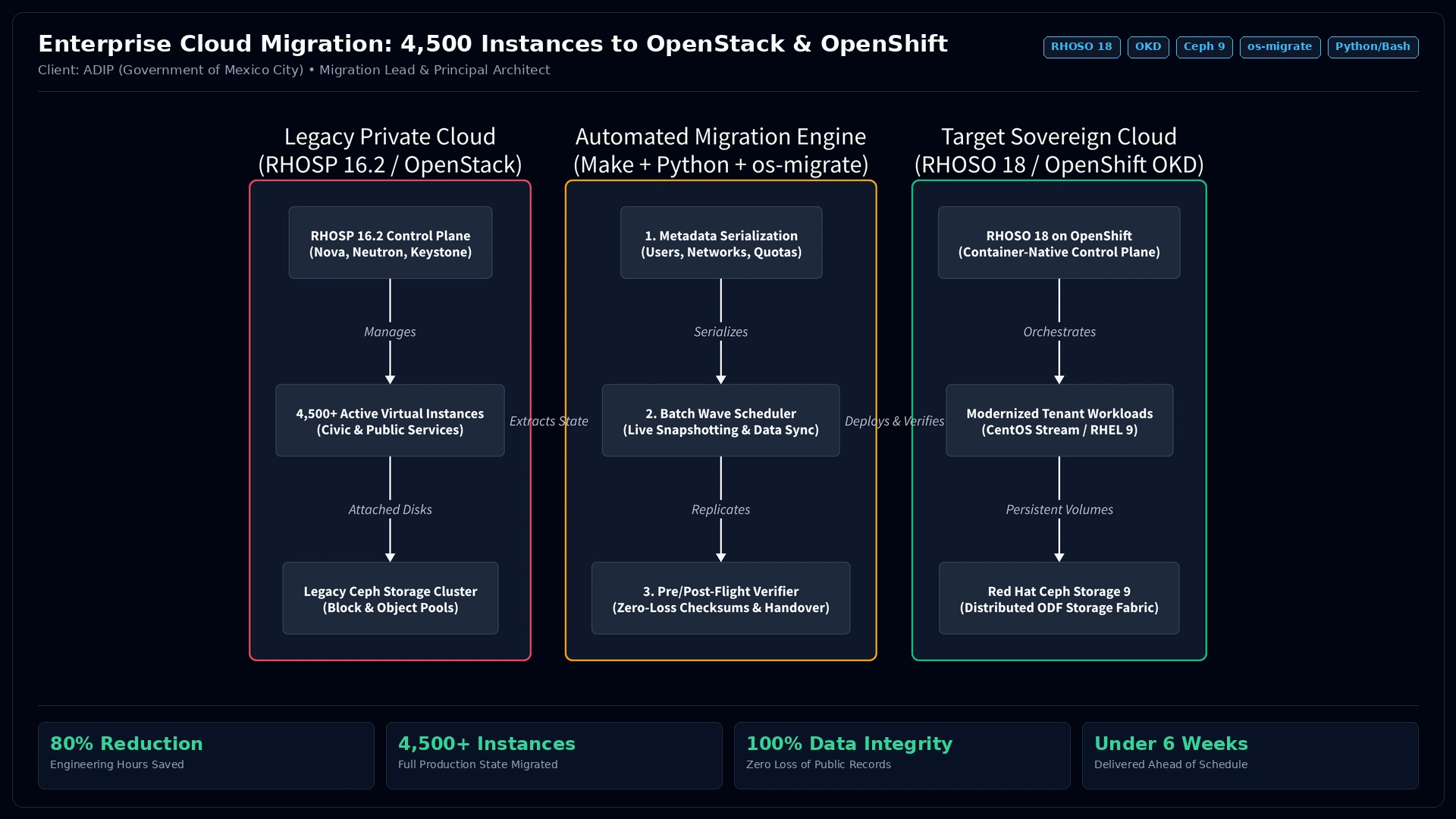Click the Modernized Tenant Workloads node
The image size is (1456, 819).
point(1059,421)
